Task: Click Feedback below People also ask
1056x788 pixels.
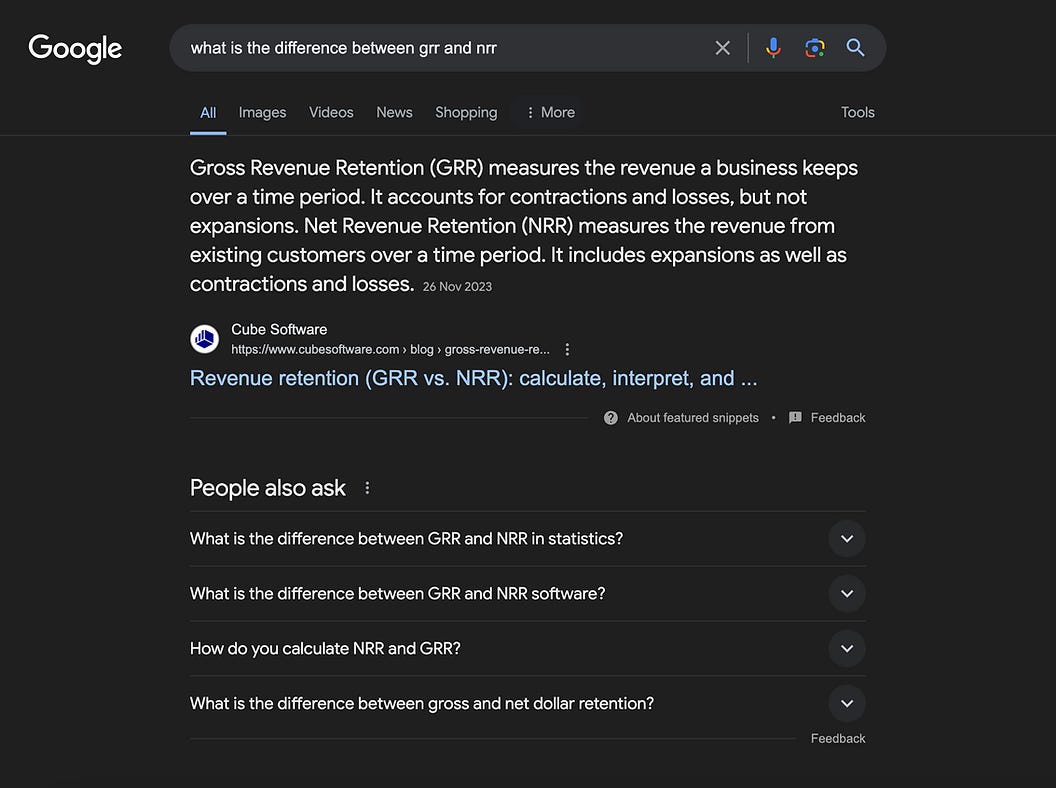Action: coord(838,738)
